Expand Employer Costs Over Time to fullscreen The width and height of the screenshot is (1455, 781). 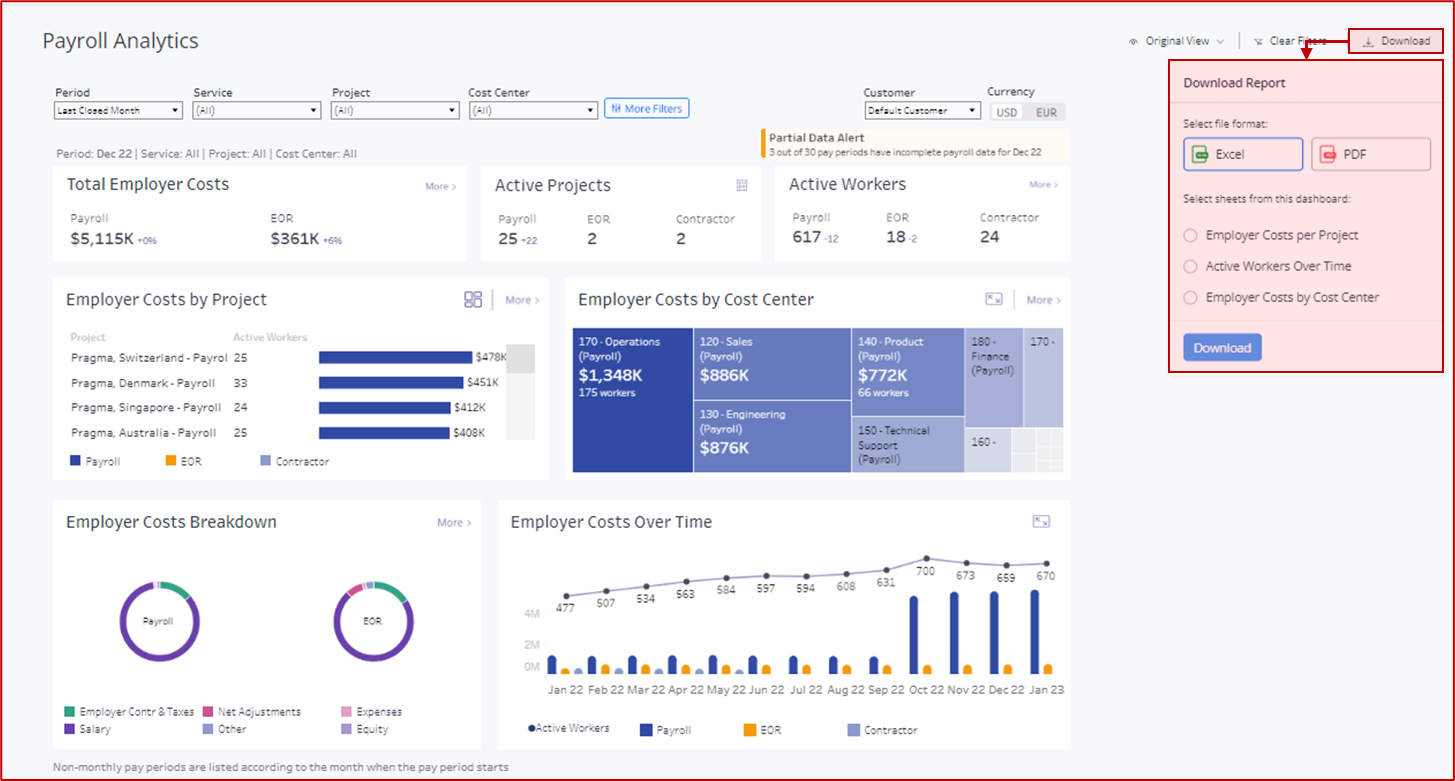click(1041, 521)
